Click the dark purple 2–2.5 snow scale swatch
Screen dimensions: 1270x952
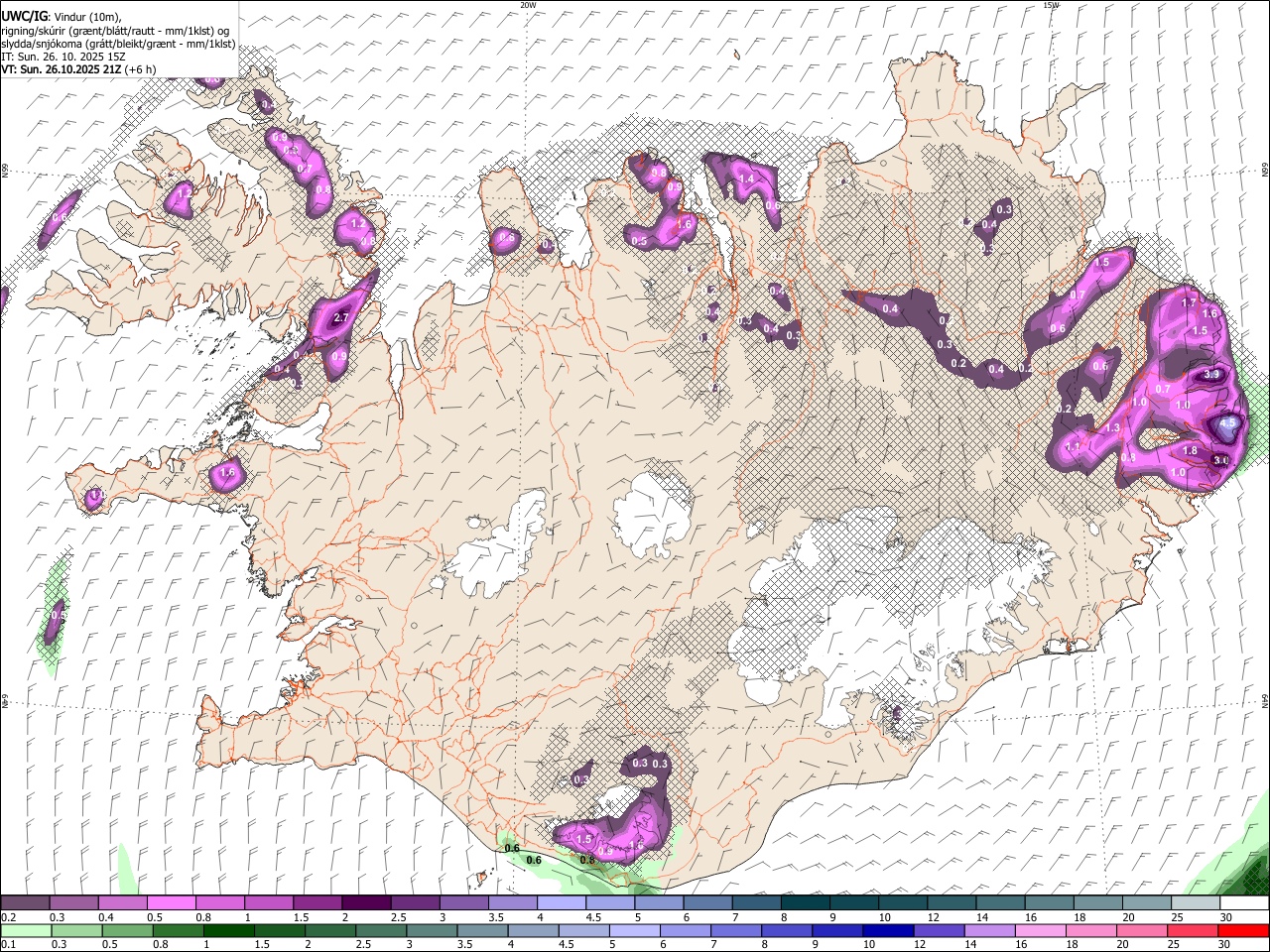pyautogui.click(x=366, y=903)
